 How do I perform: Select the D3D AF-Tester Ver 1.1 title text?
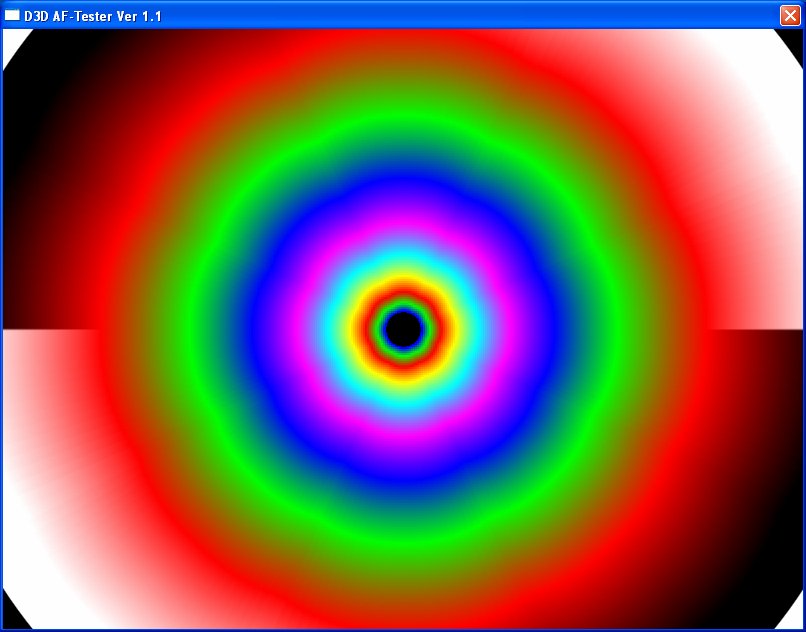[93, 16]
